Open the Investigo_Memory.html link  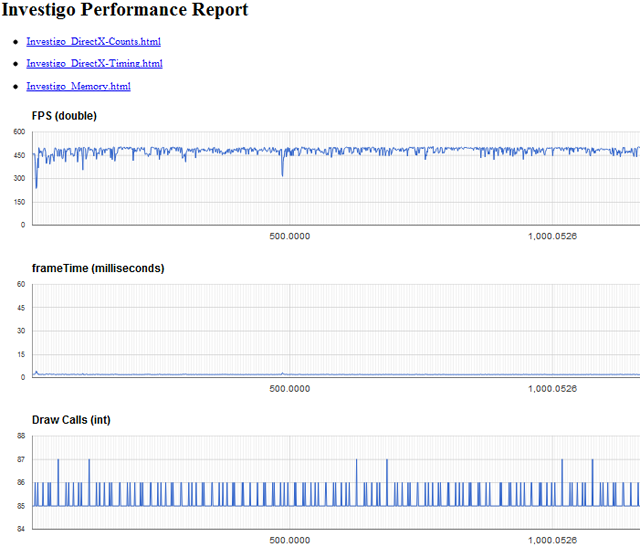pyautogui.click(x=78, y=86)
